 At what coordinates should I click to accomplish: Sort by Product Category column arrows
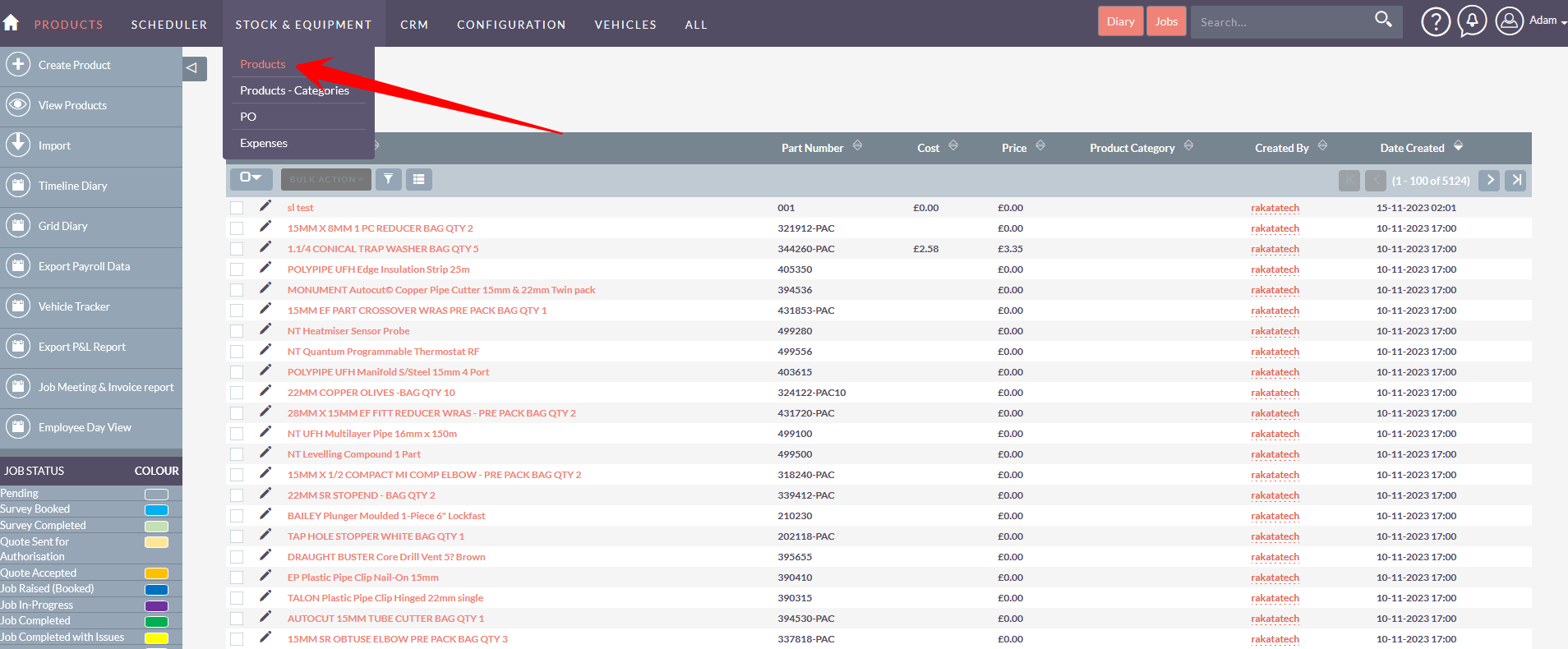click(x=1188, y=145)
